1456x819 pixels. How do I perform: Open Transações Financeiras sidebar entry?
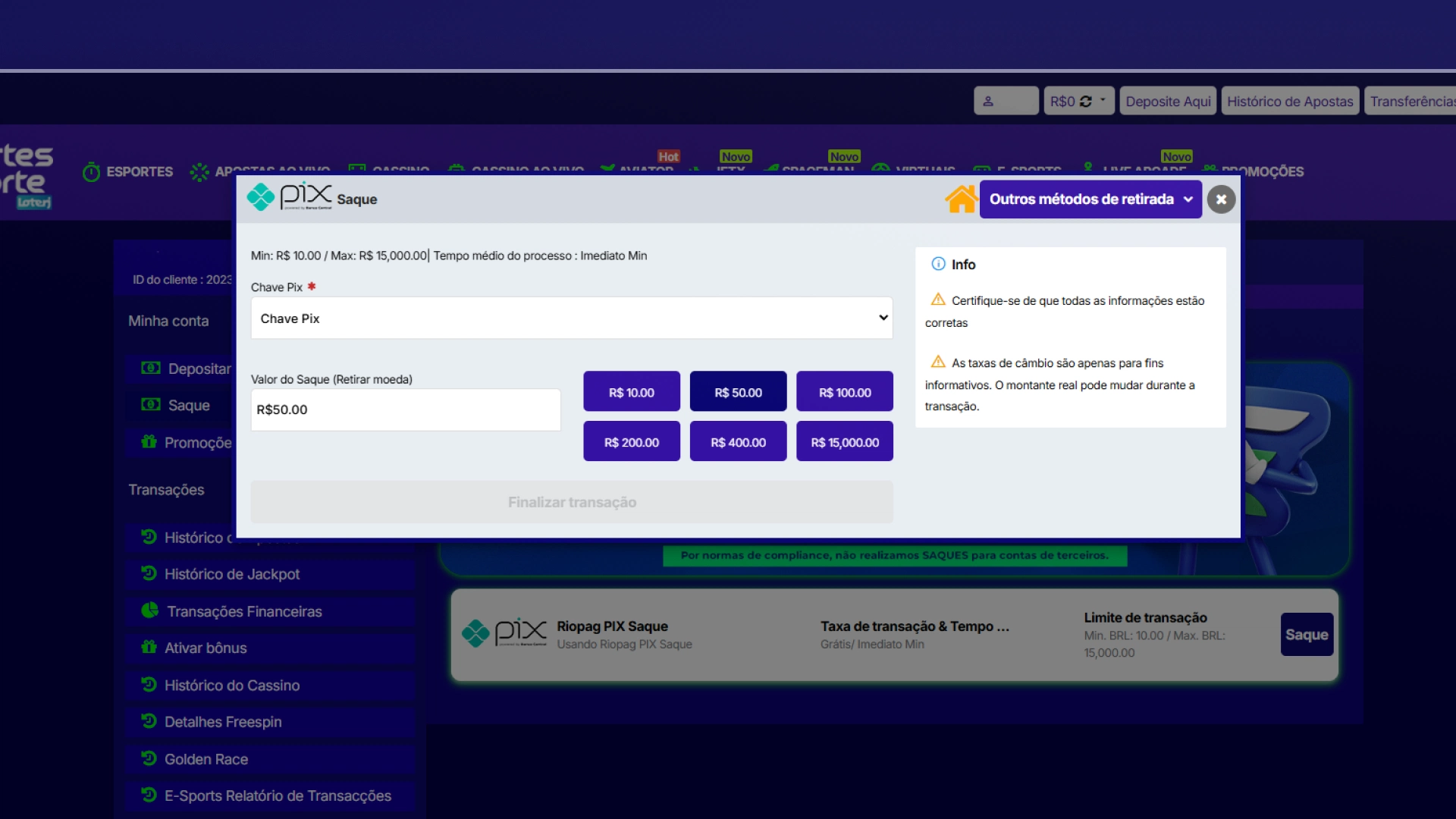270,611
